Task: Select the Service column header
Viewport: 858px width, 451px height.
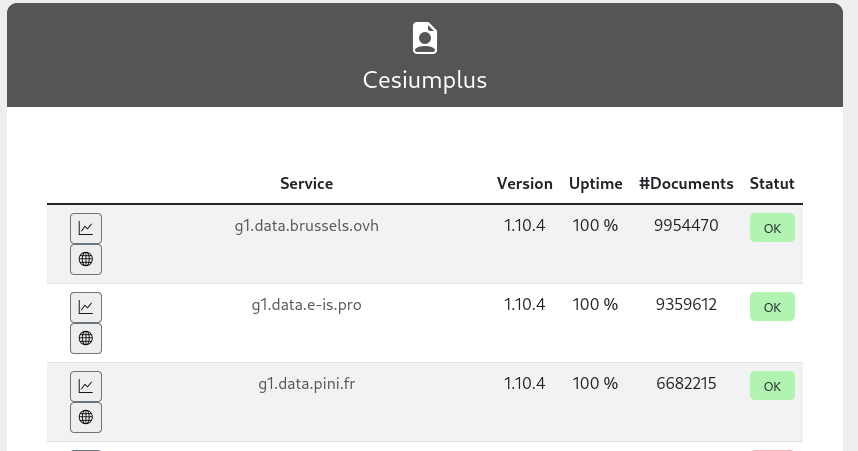Action: (307, 184)
